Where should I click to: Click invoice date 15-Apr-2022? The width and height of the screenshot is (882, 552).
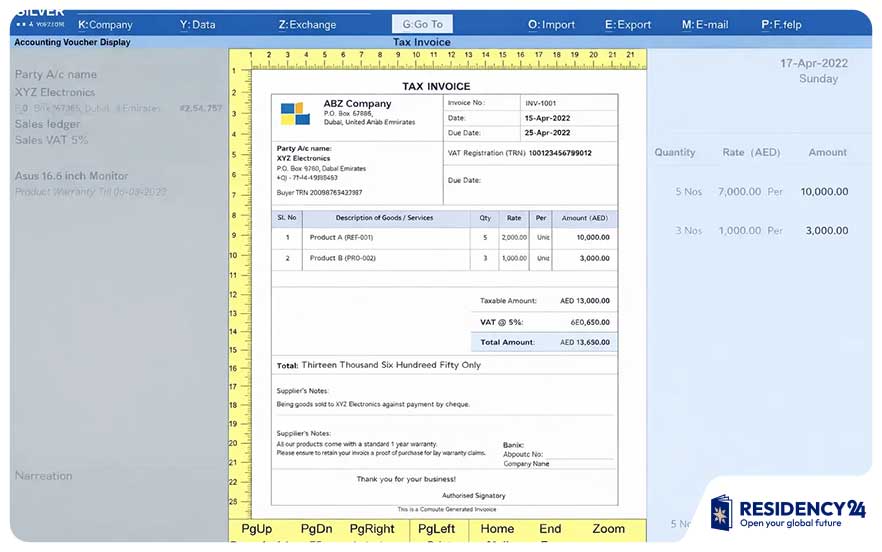[547, 118]
